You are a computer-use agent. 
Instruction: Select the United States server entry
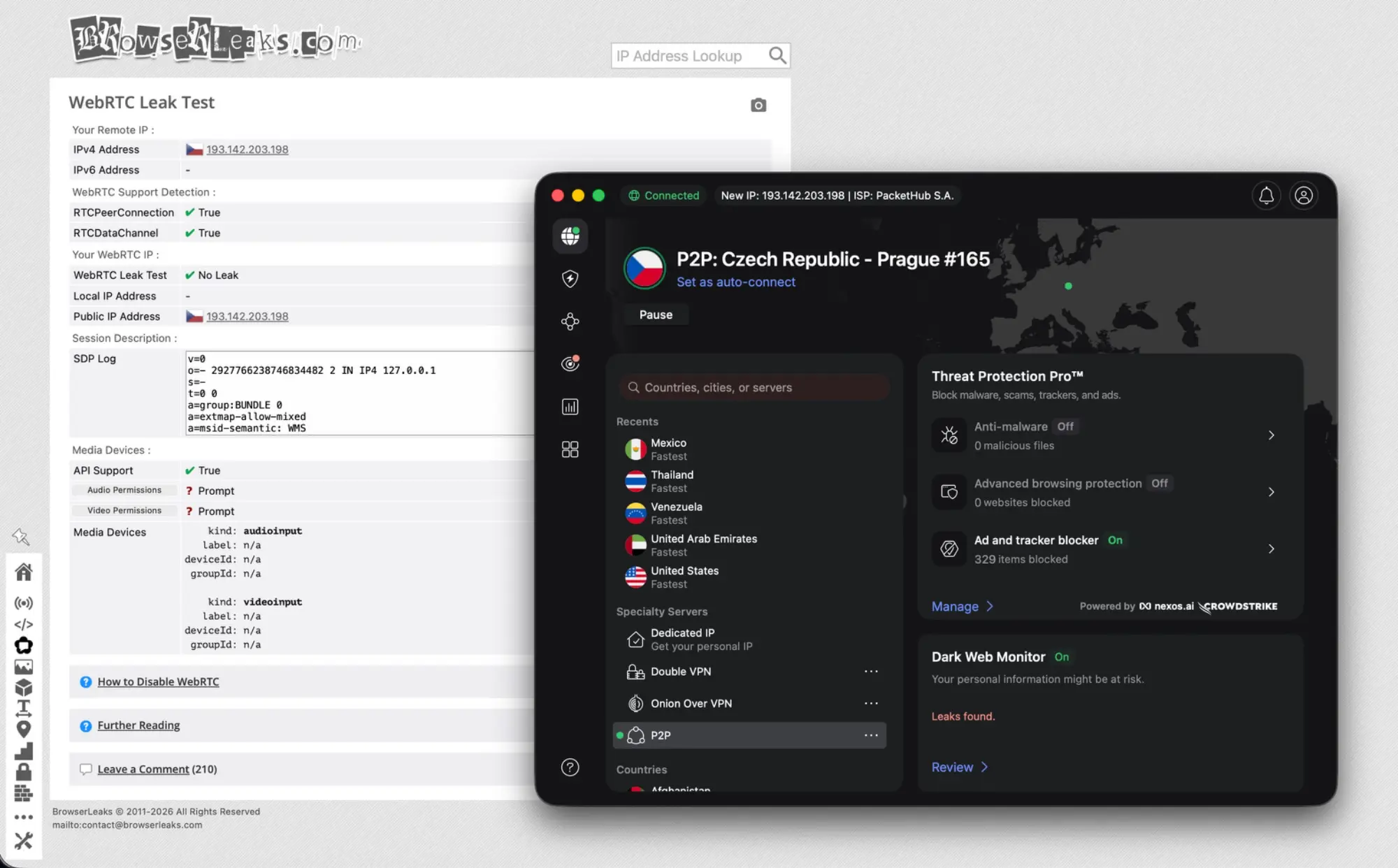pos(684,576)
